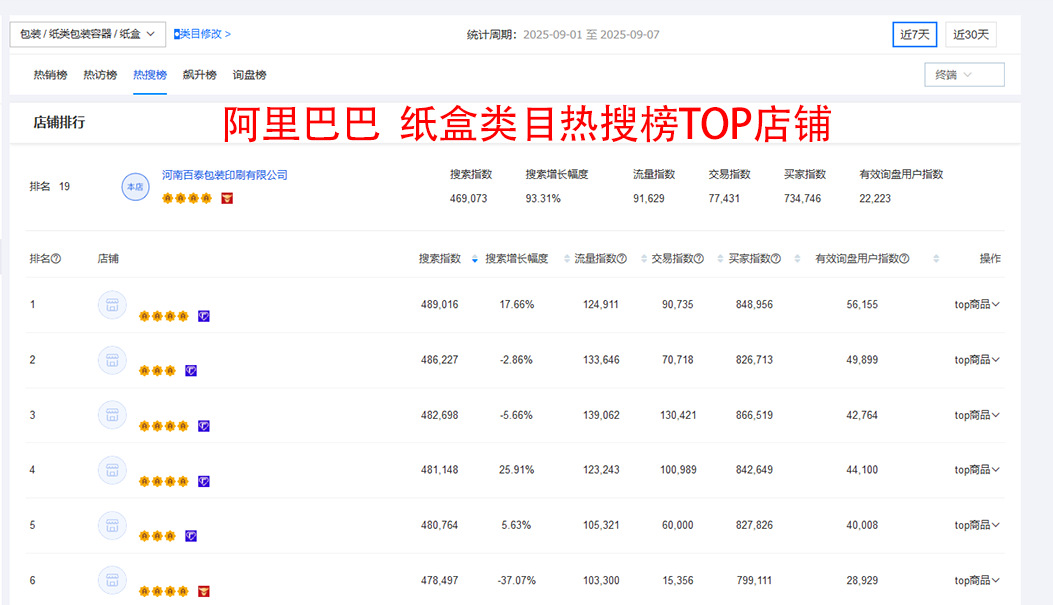Screen dimensions: 1053x605
Task: Switch to the 热销榜 tab
Action: pyautogui.click(x=50, y=75)
